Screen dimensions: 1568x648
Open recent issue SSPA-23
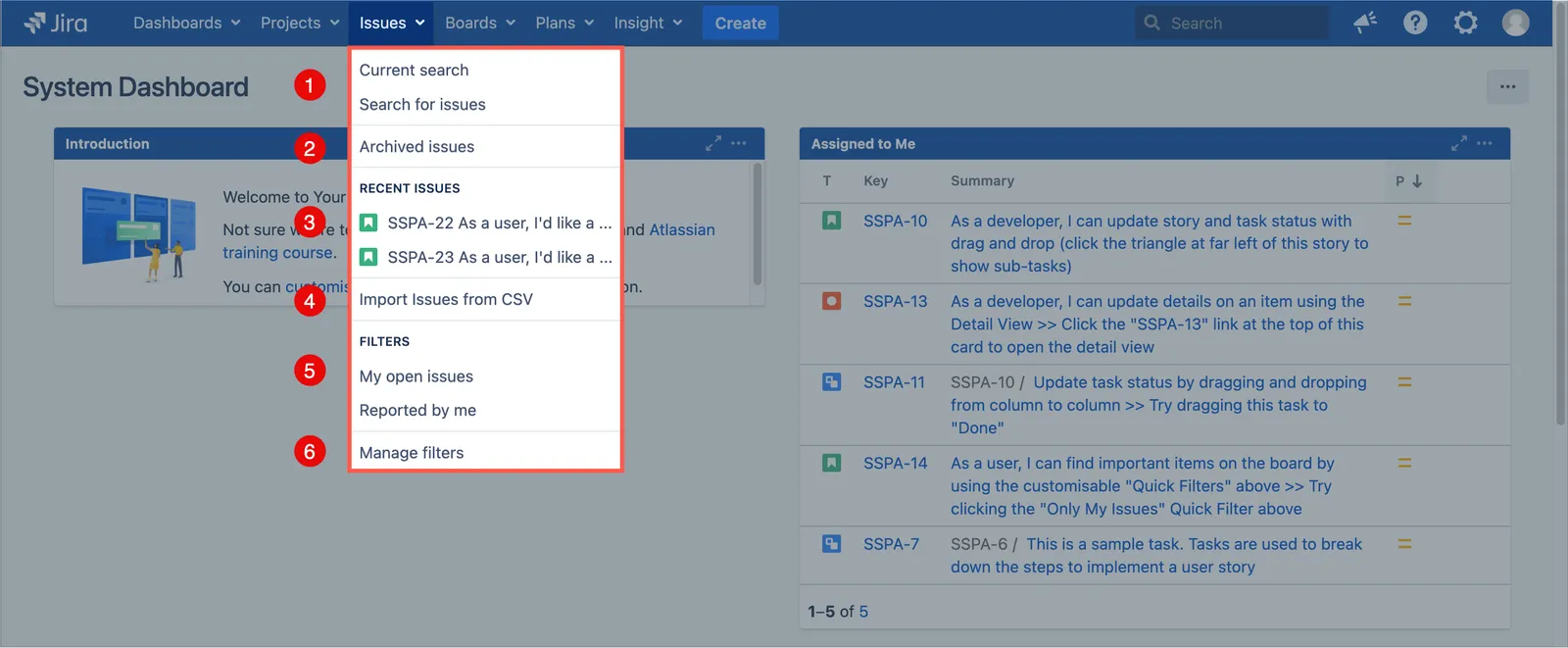(486, 258)
